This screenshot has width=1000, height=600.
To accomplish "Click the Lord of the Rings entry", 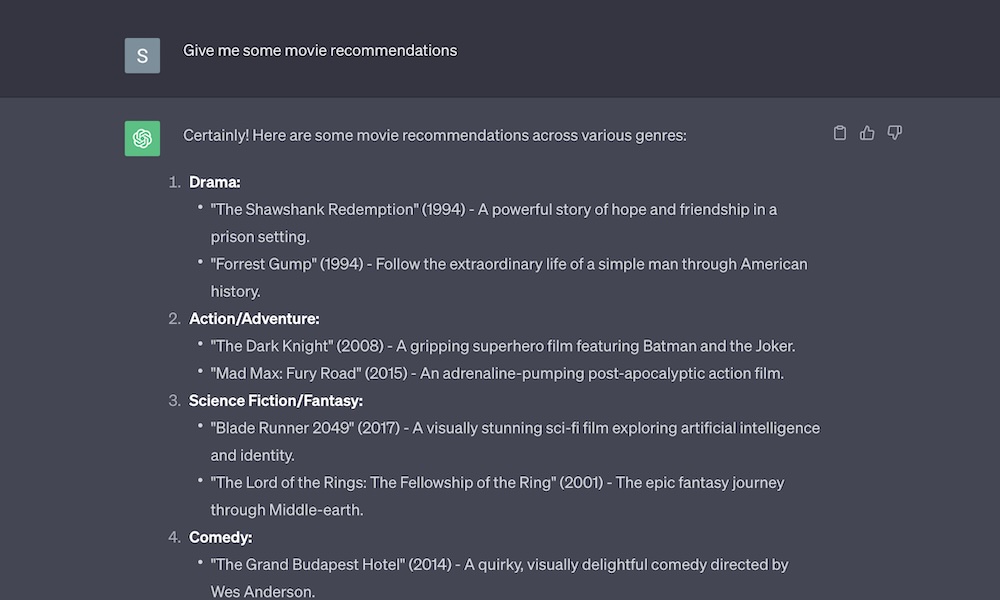I will [x=497, y=496].
